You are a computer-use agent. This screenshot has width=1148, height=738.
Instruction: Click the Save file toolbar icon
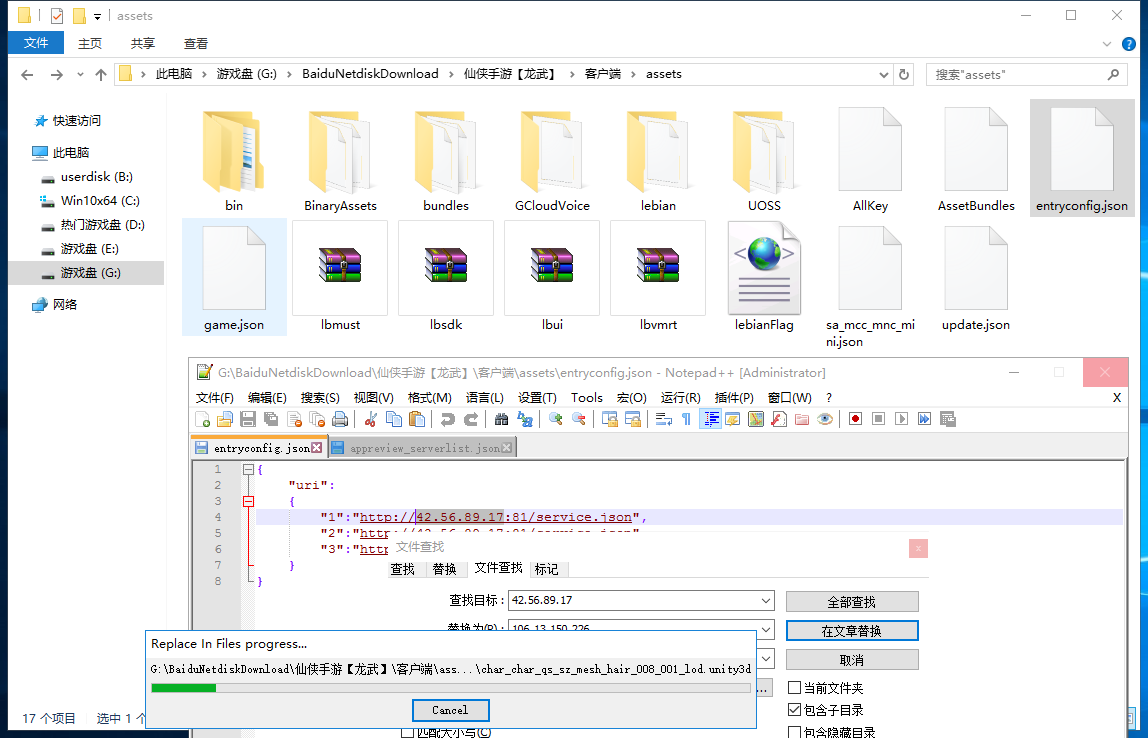[247, 419]
